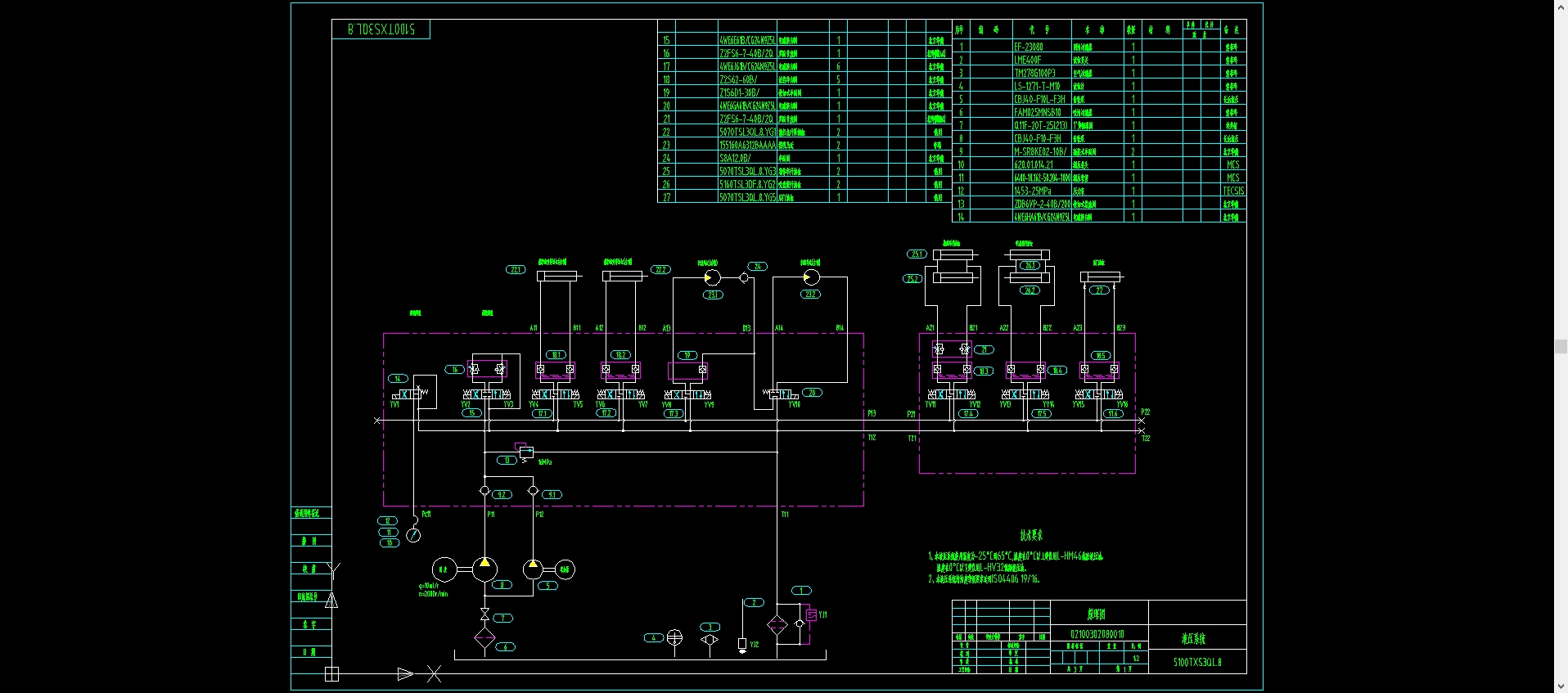This screenshot has height=693, width=1568.
Task: Click the level switch symbol labeled YJ2
Action: 742,644
